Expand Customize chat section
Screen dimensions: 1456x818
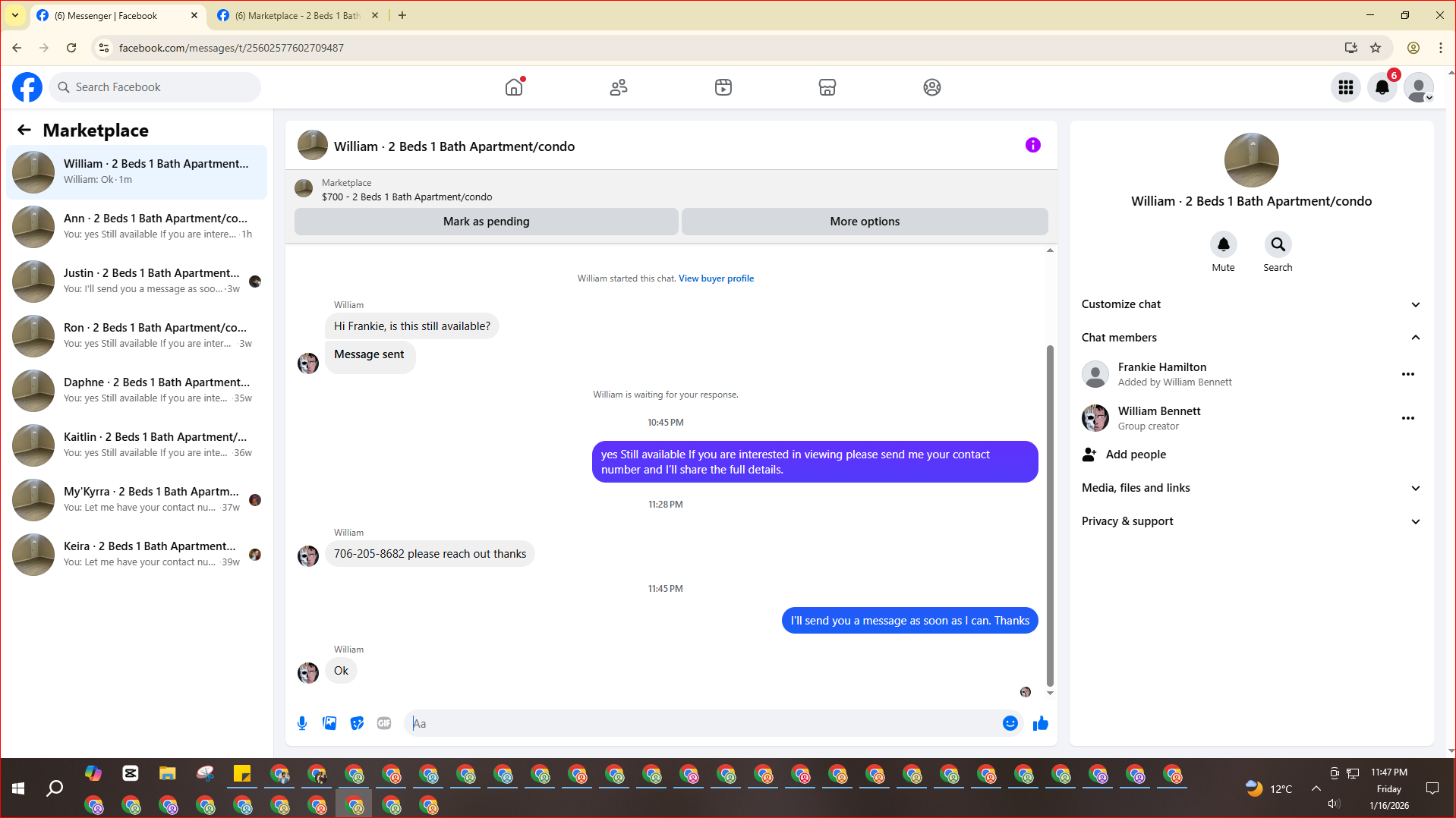pos(1250,304)
